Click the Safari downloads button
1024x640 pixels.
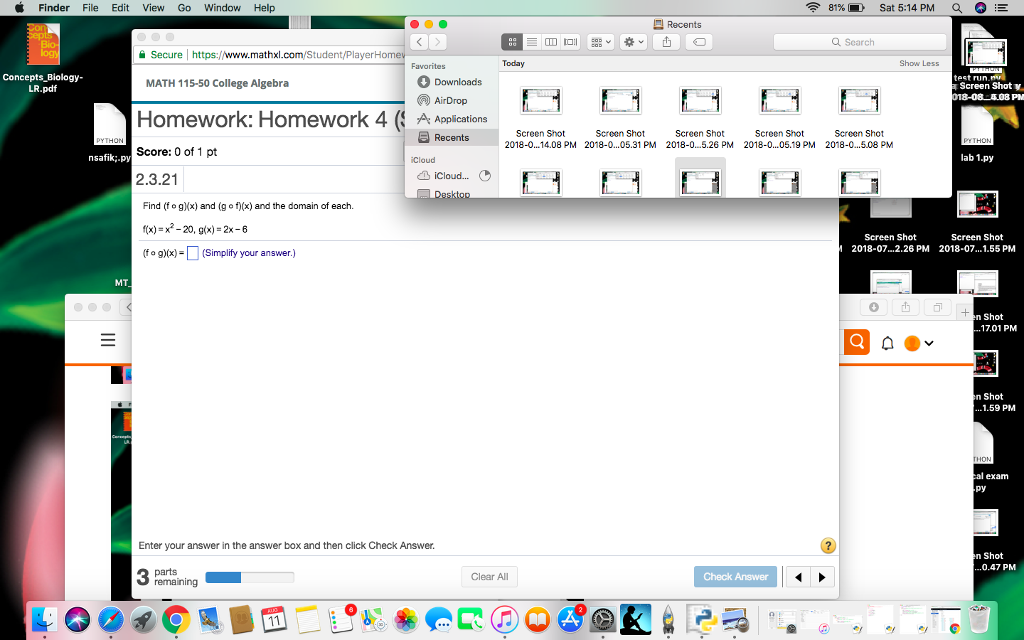874,308
